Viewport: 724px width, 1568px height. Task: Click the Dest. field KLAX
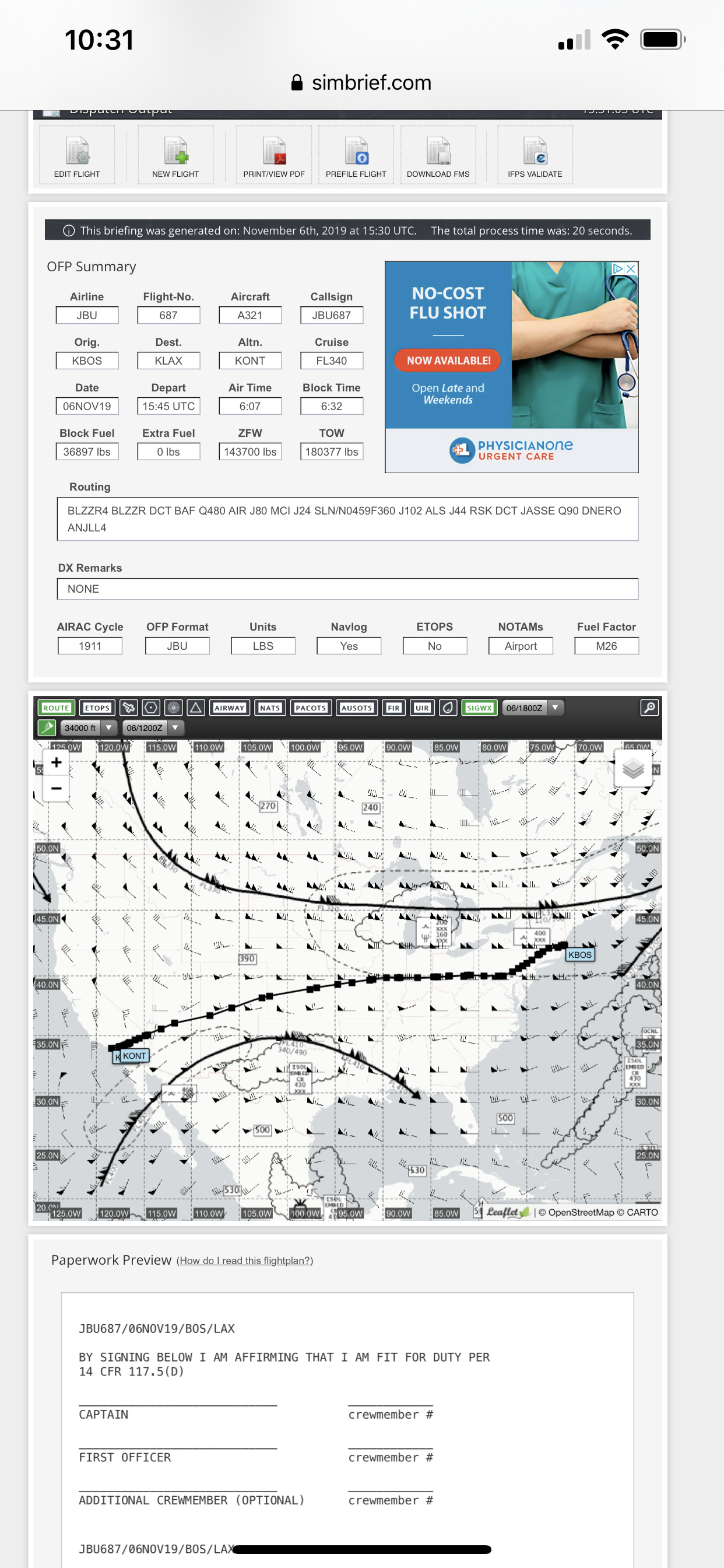click(168, 361)
